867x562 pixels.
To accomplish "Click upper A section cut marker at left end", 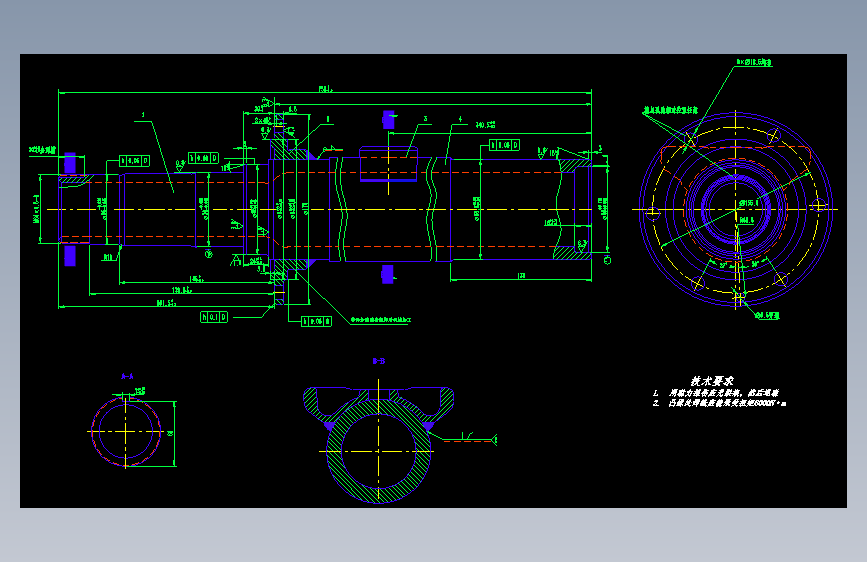I will click(x=70, y=163).
